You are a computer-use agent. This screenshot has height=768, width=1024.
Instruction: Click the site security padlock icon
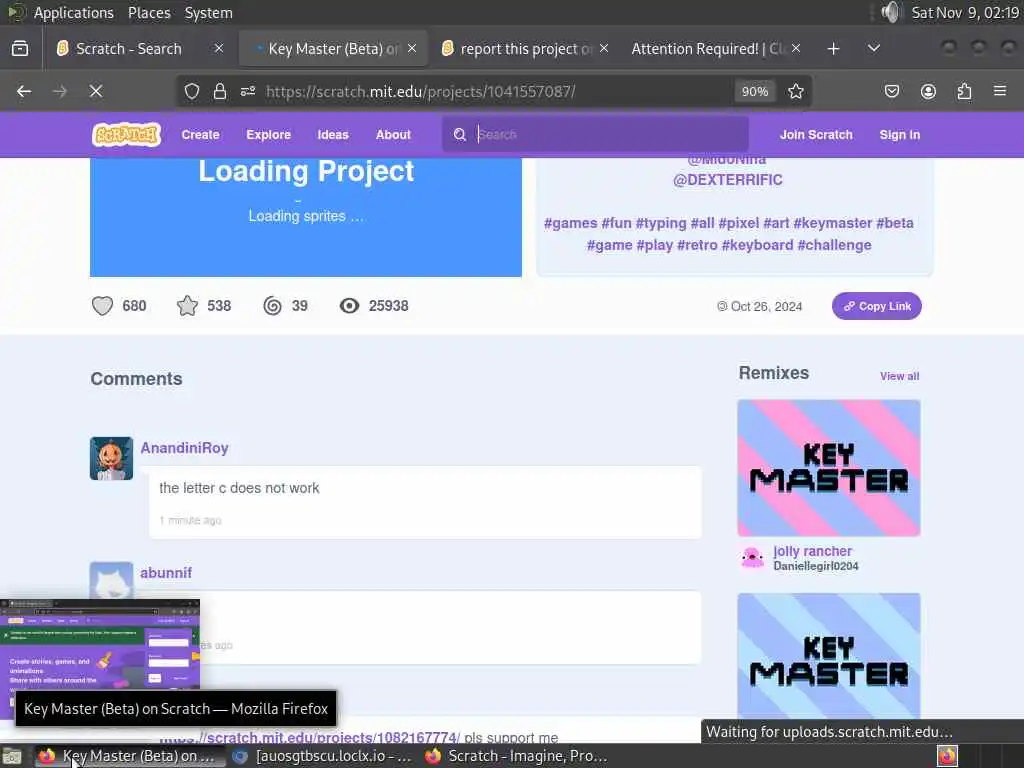[x=220, y=91]
